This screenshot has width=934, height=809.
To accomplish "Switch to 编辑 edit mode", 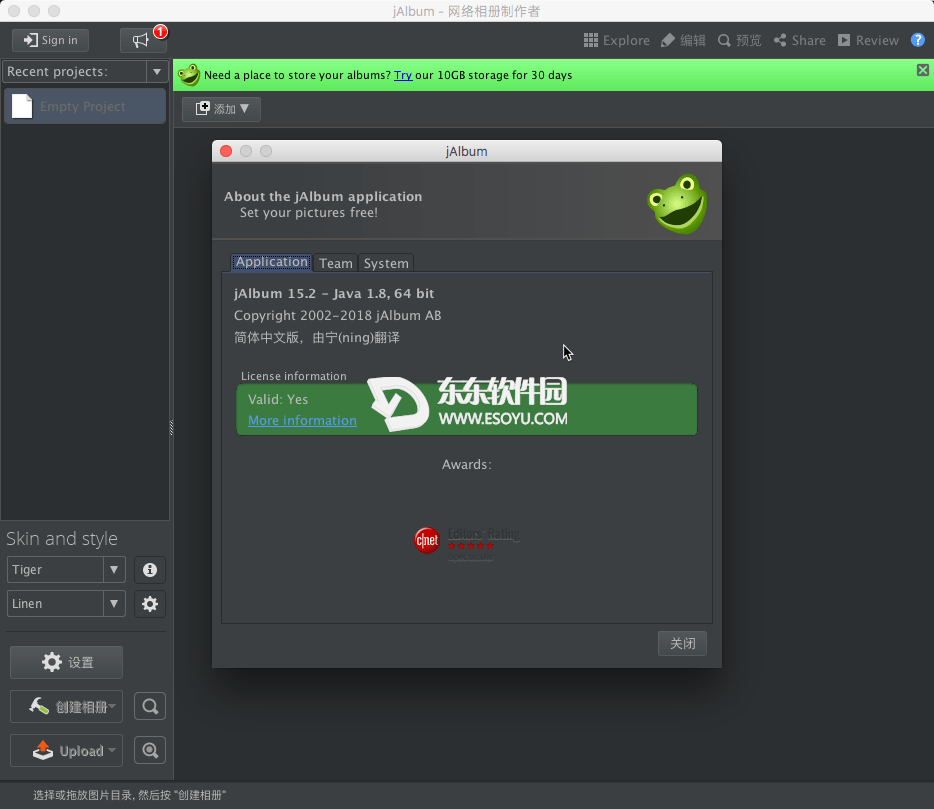I will click(x=683, y=41).
